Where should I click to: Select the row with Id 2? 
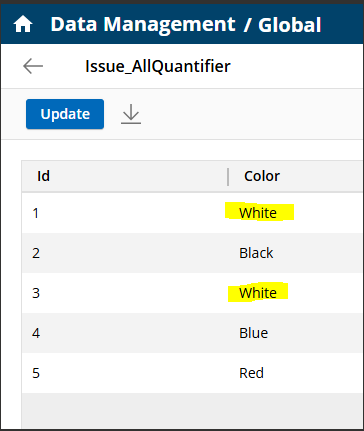pos(193,253)
